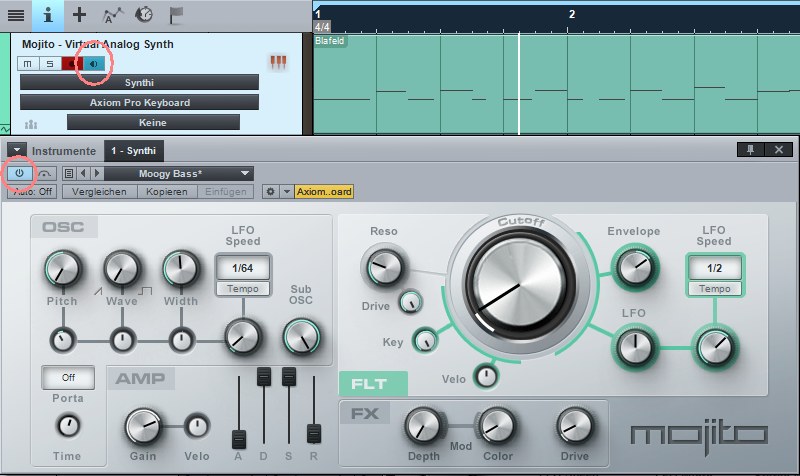Toggle the Auto: Off automation mode
Screen dimensions: 800x476
[32, 192]
